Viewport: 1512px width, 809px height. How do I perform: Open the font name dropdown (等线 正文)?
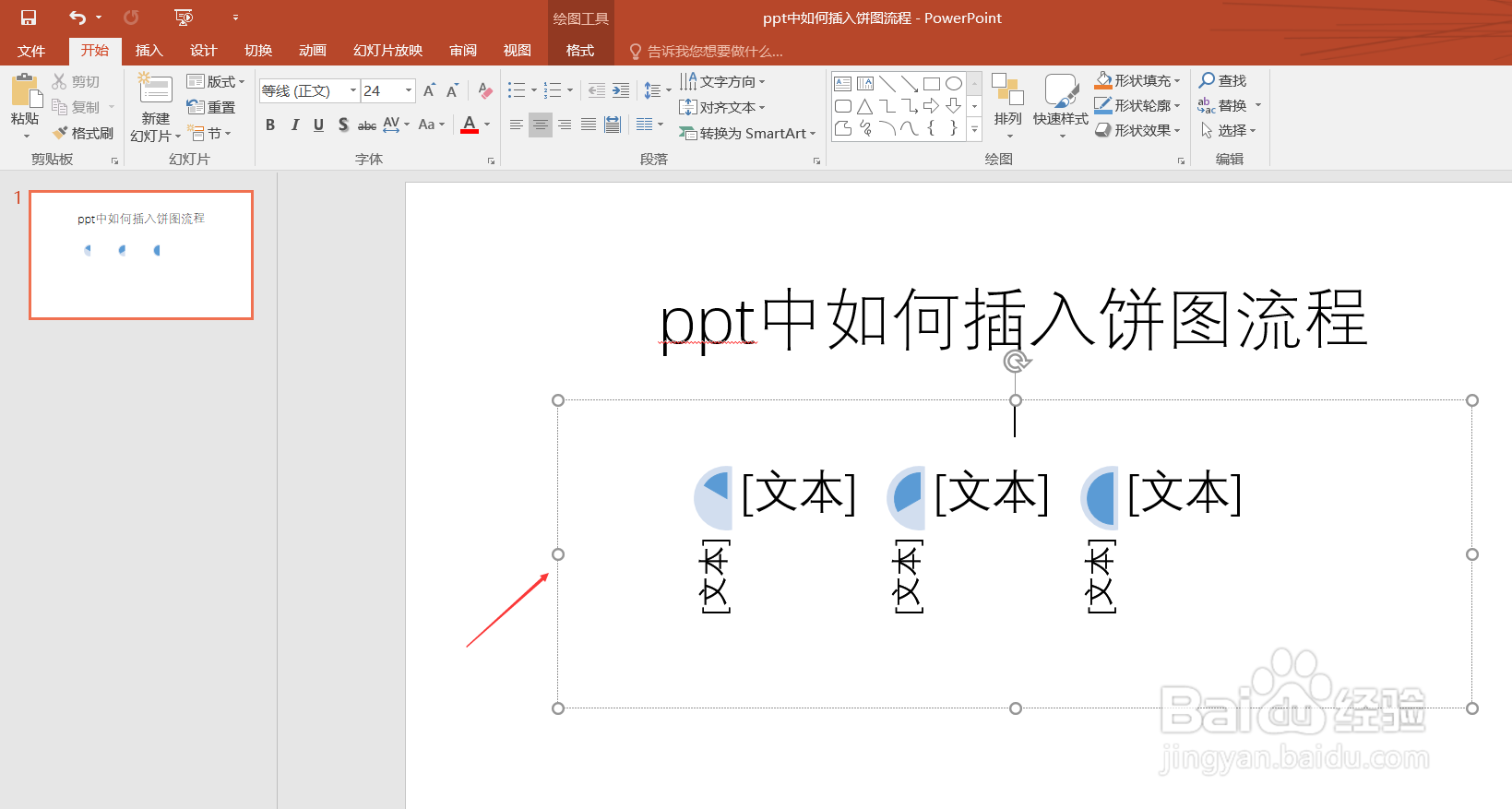point(353,90)
